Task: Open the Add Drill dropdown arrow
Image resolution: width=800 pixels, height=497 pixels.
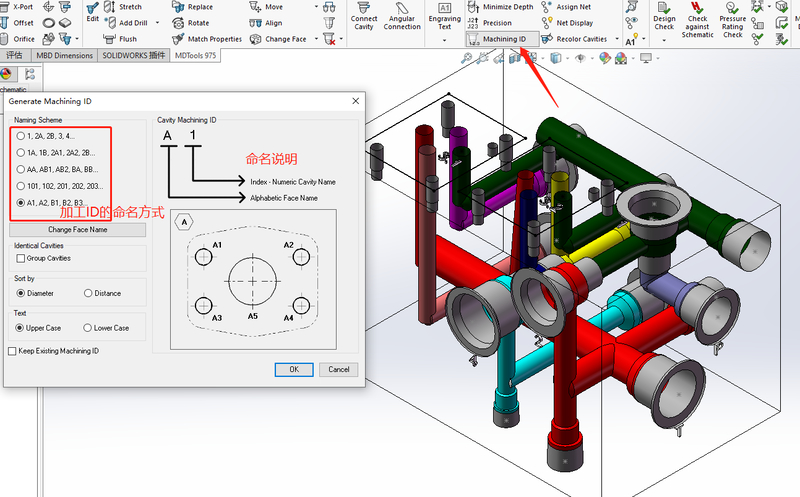Action: click(x=157, y=23)
